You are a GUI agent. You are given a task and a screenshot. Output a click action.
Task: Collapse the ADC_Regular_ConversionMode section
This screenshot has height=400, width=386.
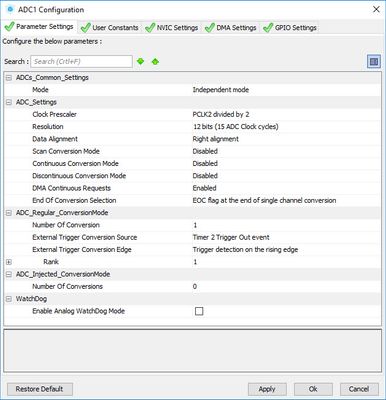(9, 213)
